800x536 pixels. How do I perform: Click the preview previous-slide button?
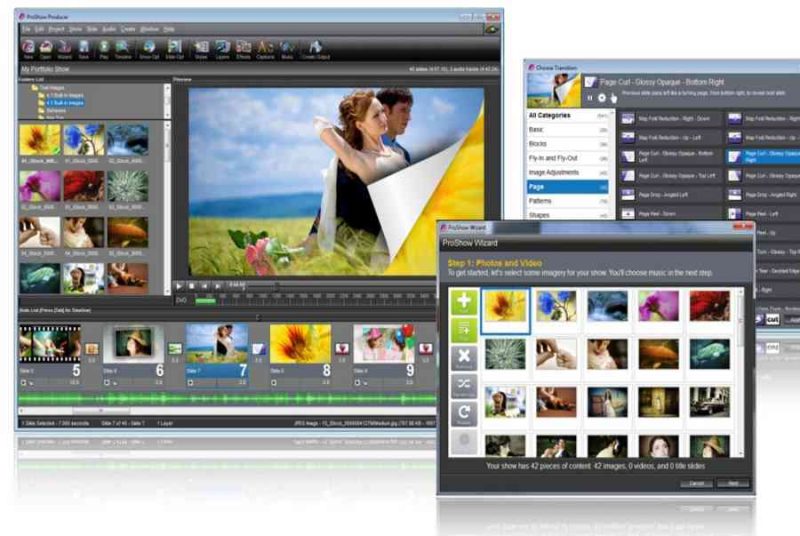205,286
